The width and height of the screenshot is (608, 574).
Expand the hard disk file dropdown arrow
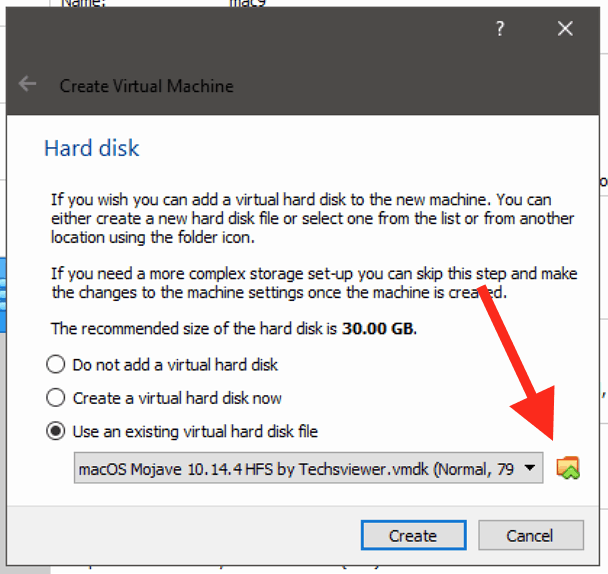(x=531, y=468)
